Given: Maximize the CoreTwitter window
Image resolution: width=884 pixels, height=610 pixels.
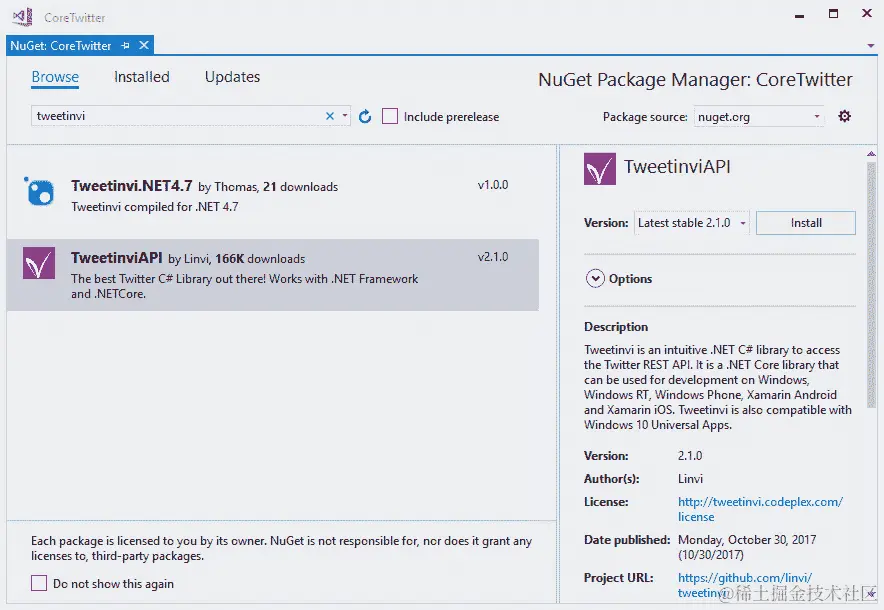Looking at the screenshot, I should 833,14.
